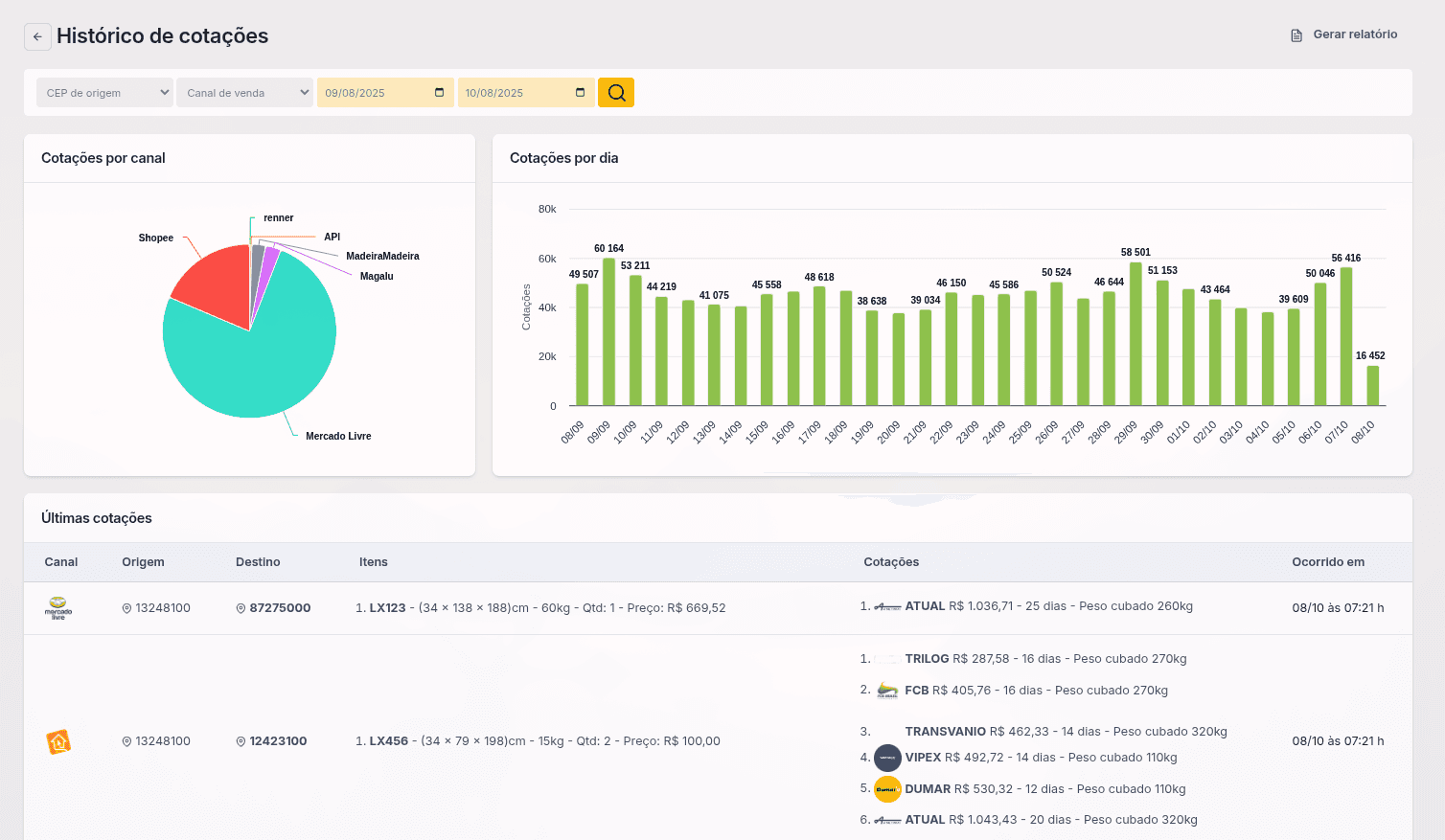Go back with the arrow button

tap(37, 36)
